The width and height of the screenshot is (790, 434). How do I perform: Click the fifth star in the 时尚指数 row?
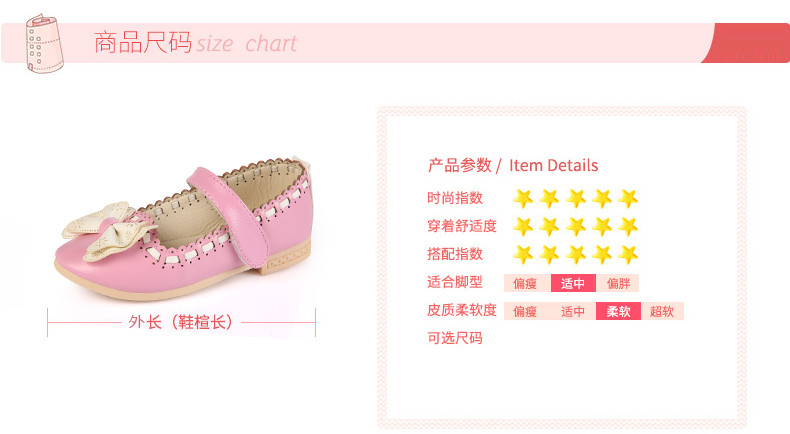(628, 199)
